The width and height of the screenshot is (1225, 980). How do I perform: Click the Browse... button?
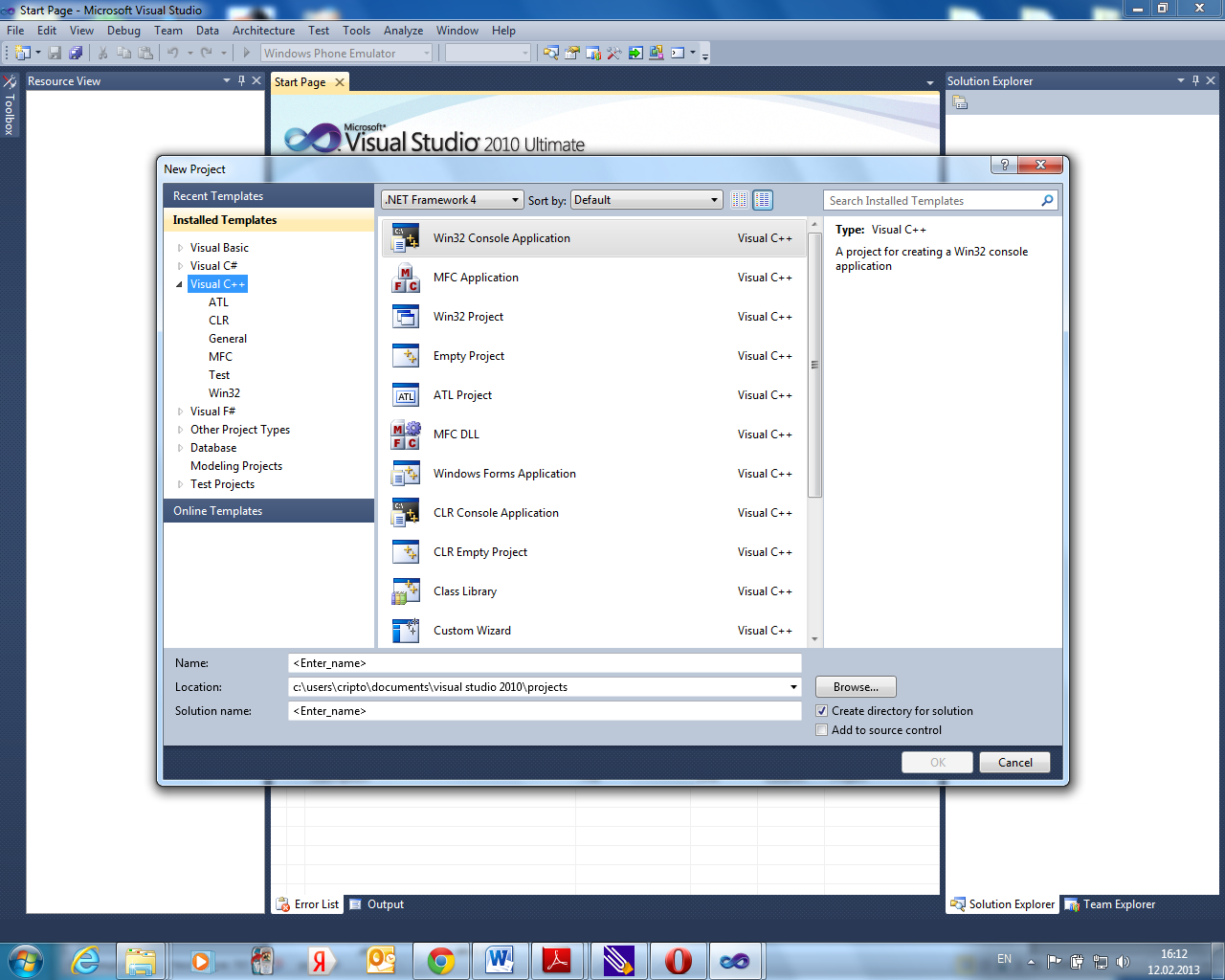click(856, 687)
